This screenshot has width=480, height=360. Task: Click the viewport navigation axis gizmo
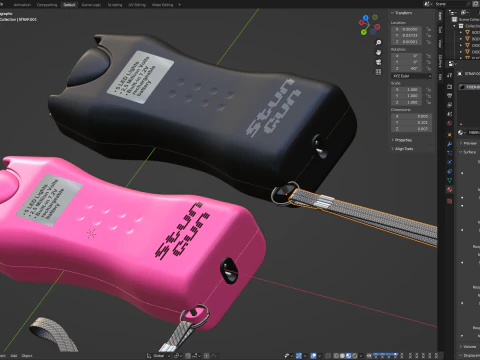(369, 24)
